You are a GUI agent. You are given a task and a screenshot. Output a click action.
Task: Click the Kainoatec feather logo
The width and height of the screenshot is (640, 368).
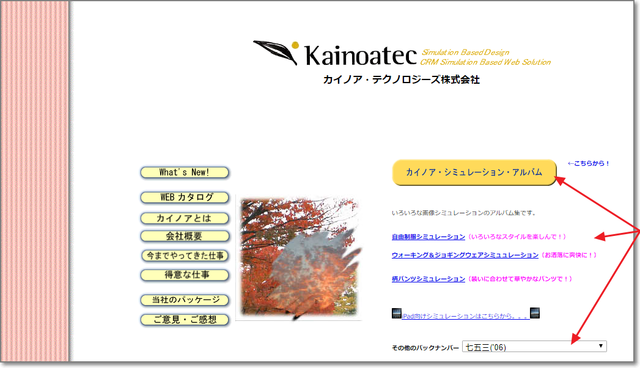(276, 52)
